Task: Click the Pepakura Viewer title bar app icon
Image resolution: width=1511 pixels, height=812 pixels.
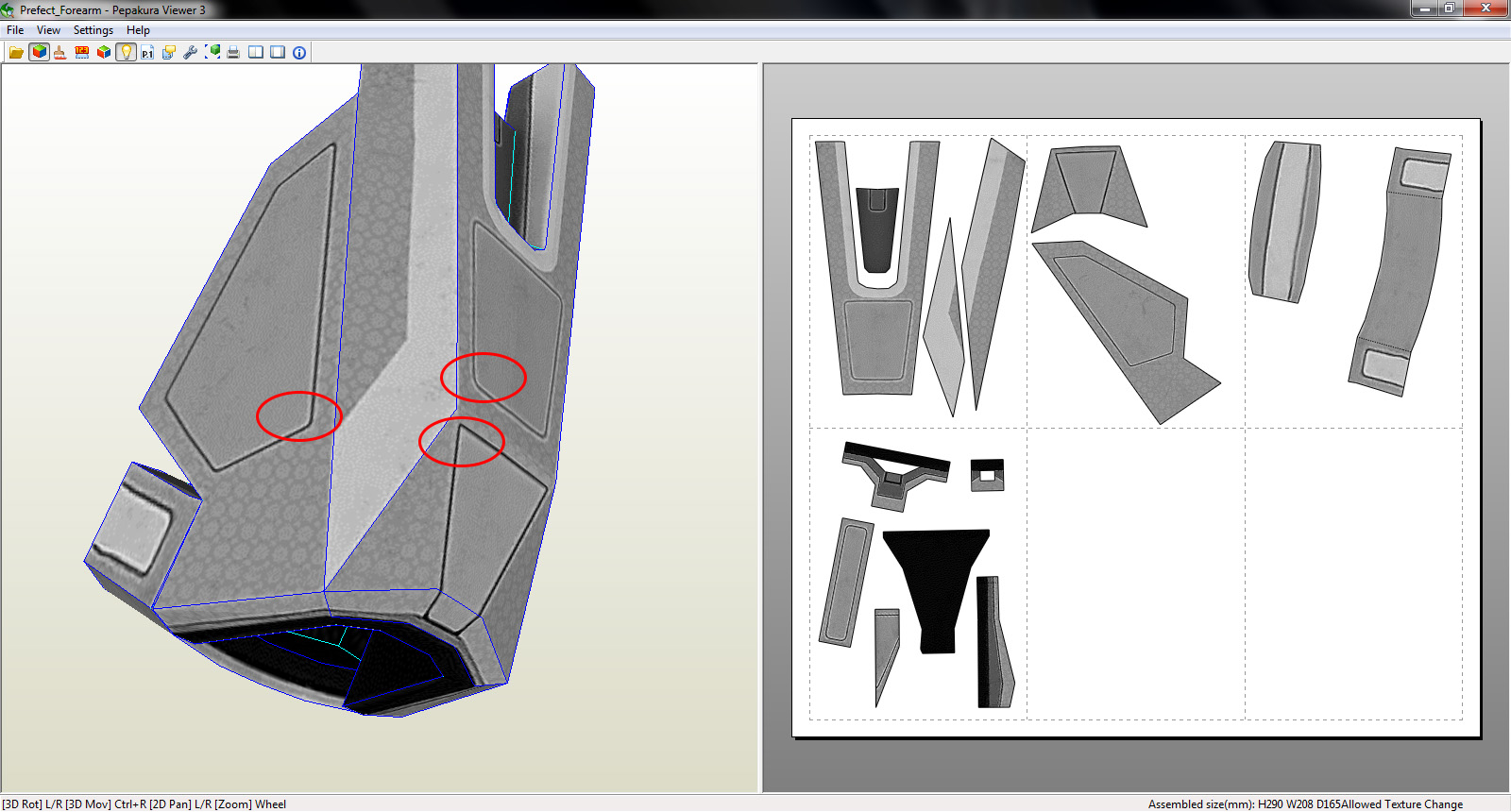Action: click(8, 9)
